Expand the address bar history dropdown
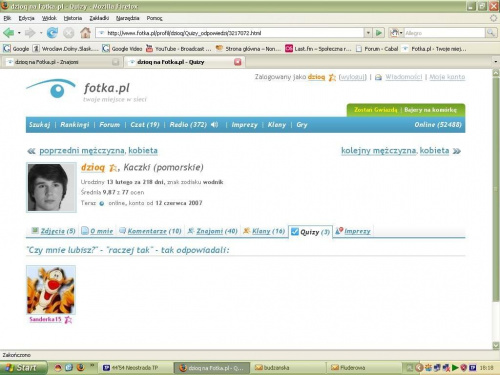 (368, 33)
